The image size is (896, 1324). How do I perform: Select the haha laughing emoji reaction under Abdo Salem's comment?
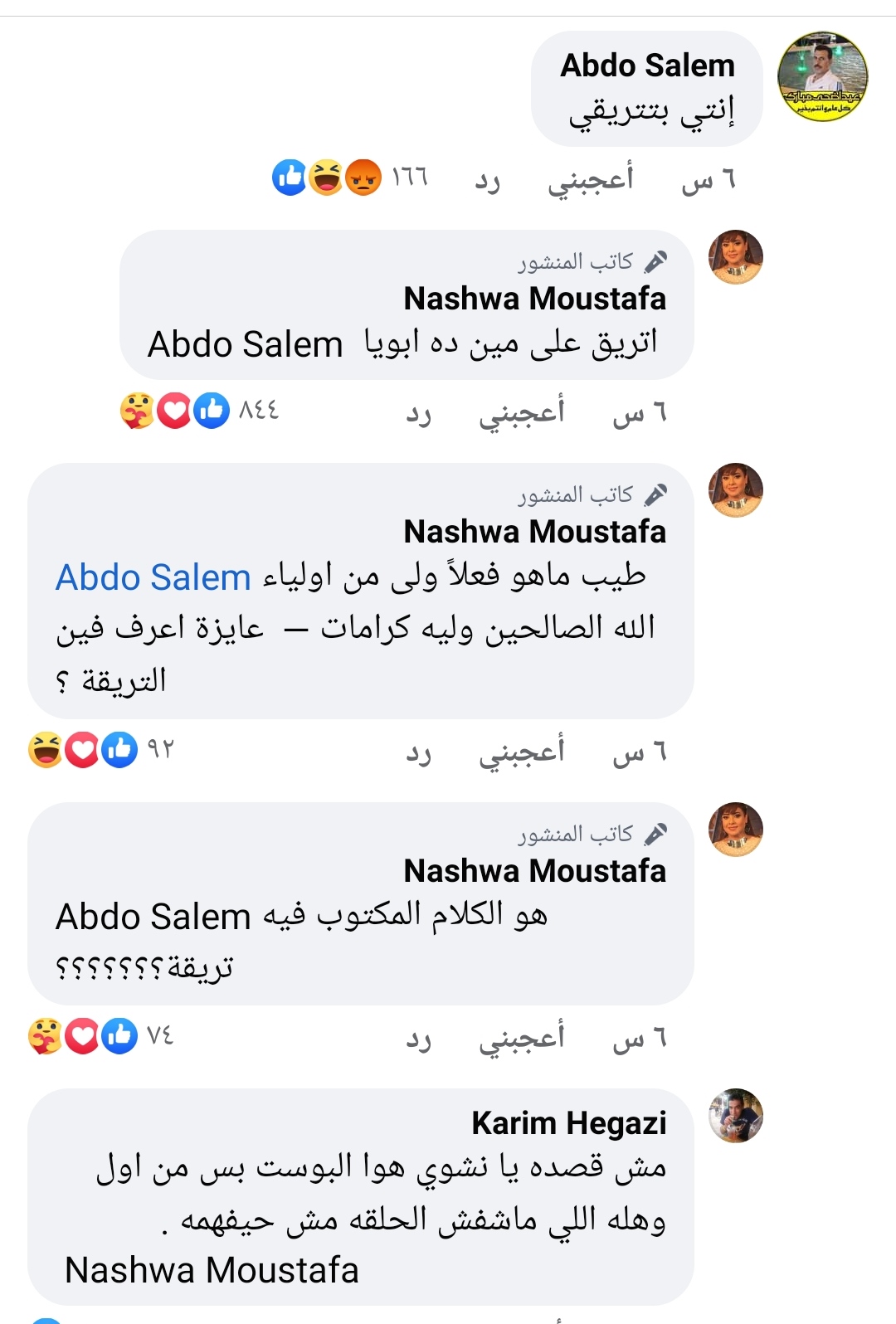(324, 176)
